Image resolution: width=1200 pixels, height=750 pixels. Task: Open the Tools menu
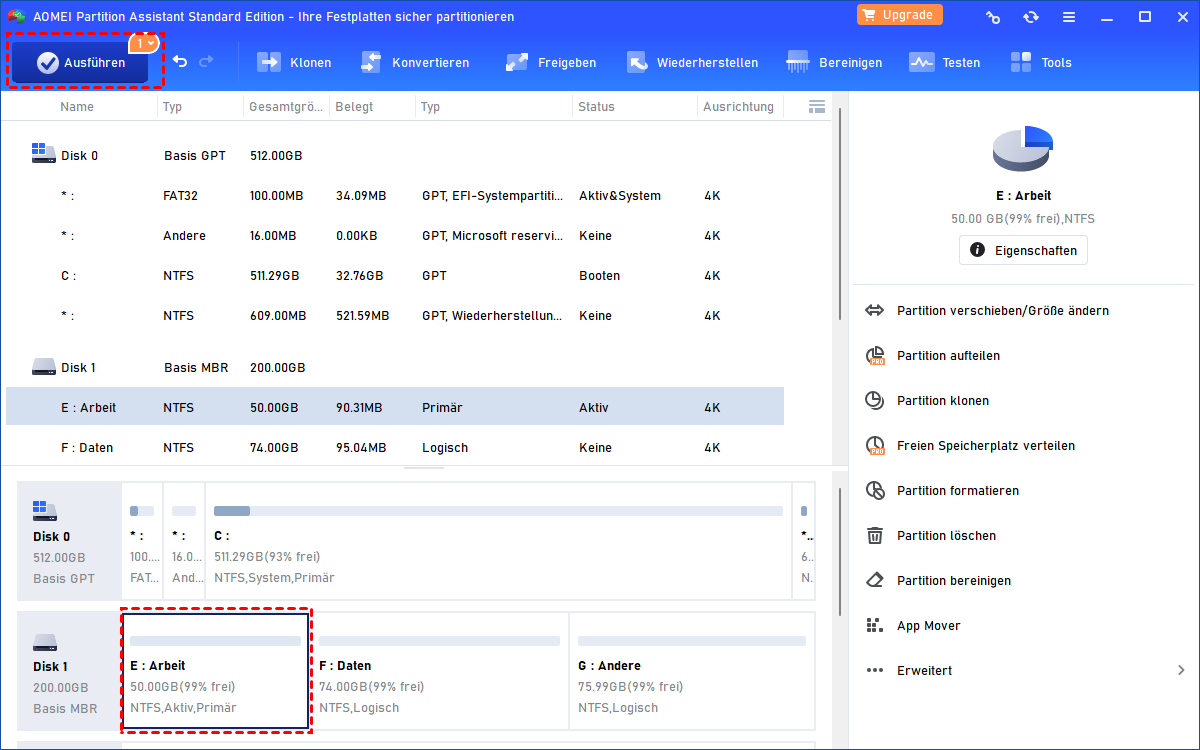point(1040,62)
